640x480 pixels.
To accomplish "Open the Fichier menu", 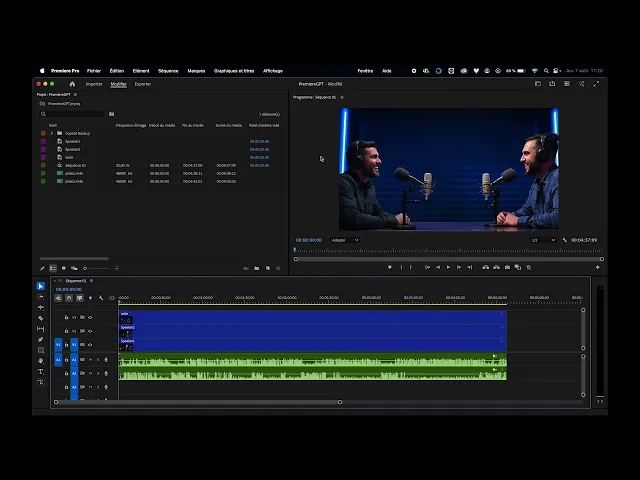I will 94,71.
